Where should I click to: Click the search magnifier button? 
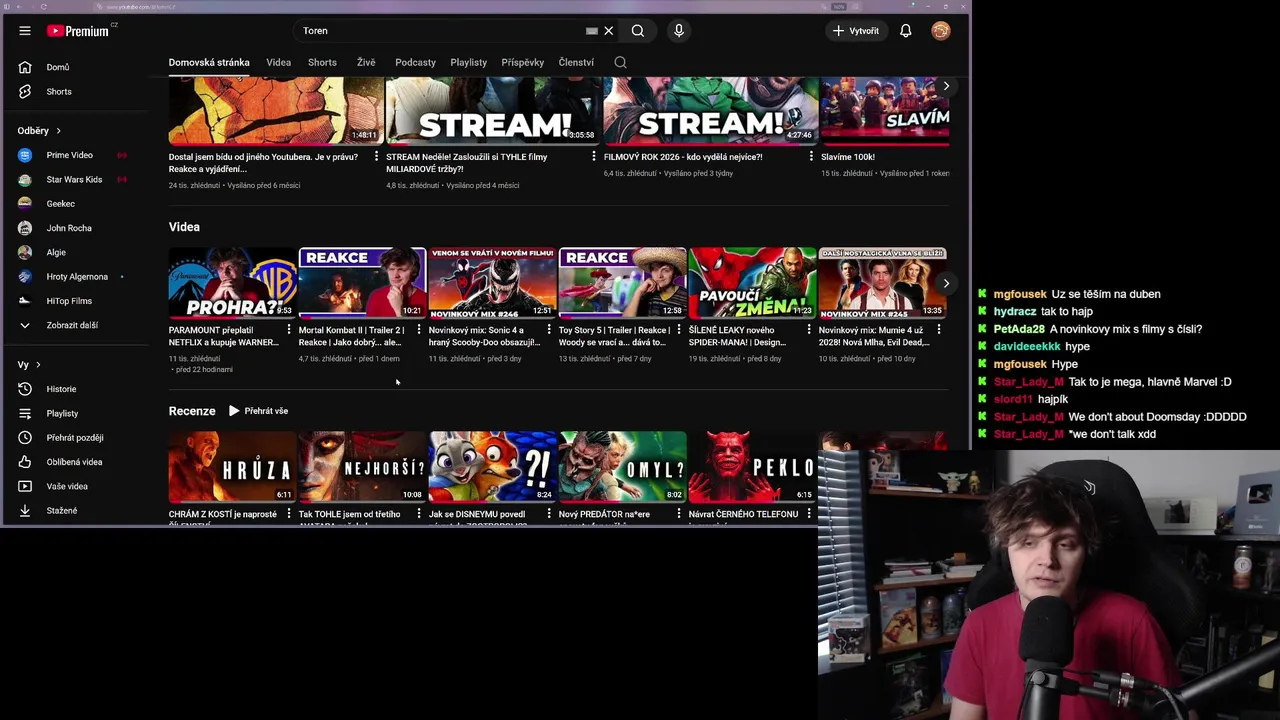click(637, 31)
